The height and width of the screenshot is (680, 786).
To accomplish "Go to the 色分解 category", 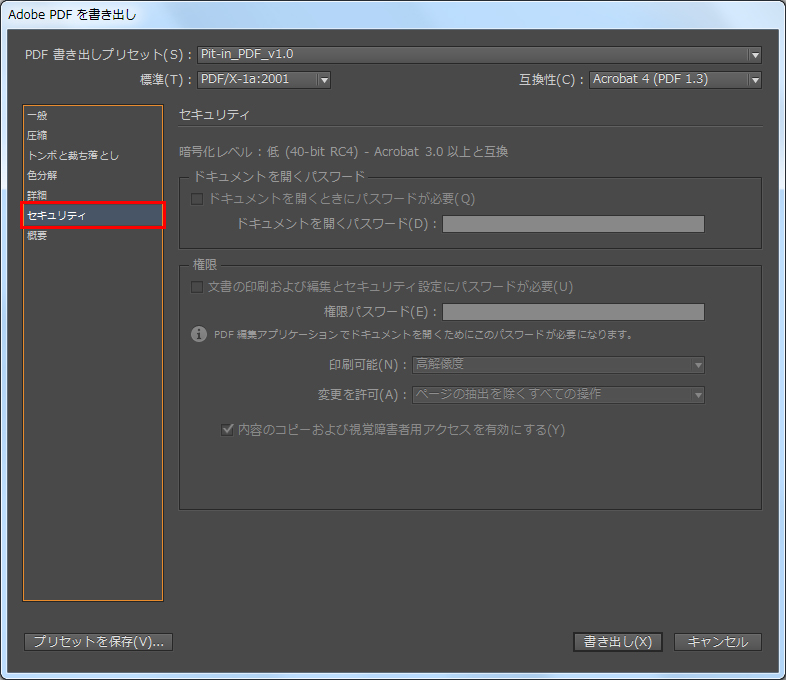I will 42,175.
